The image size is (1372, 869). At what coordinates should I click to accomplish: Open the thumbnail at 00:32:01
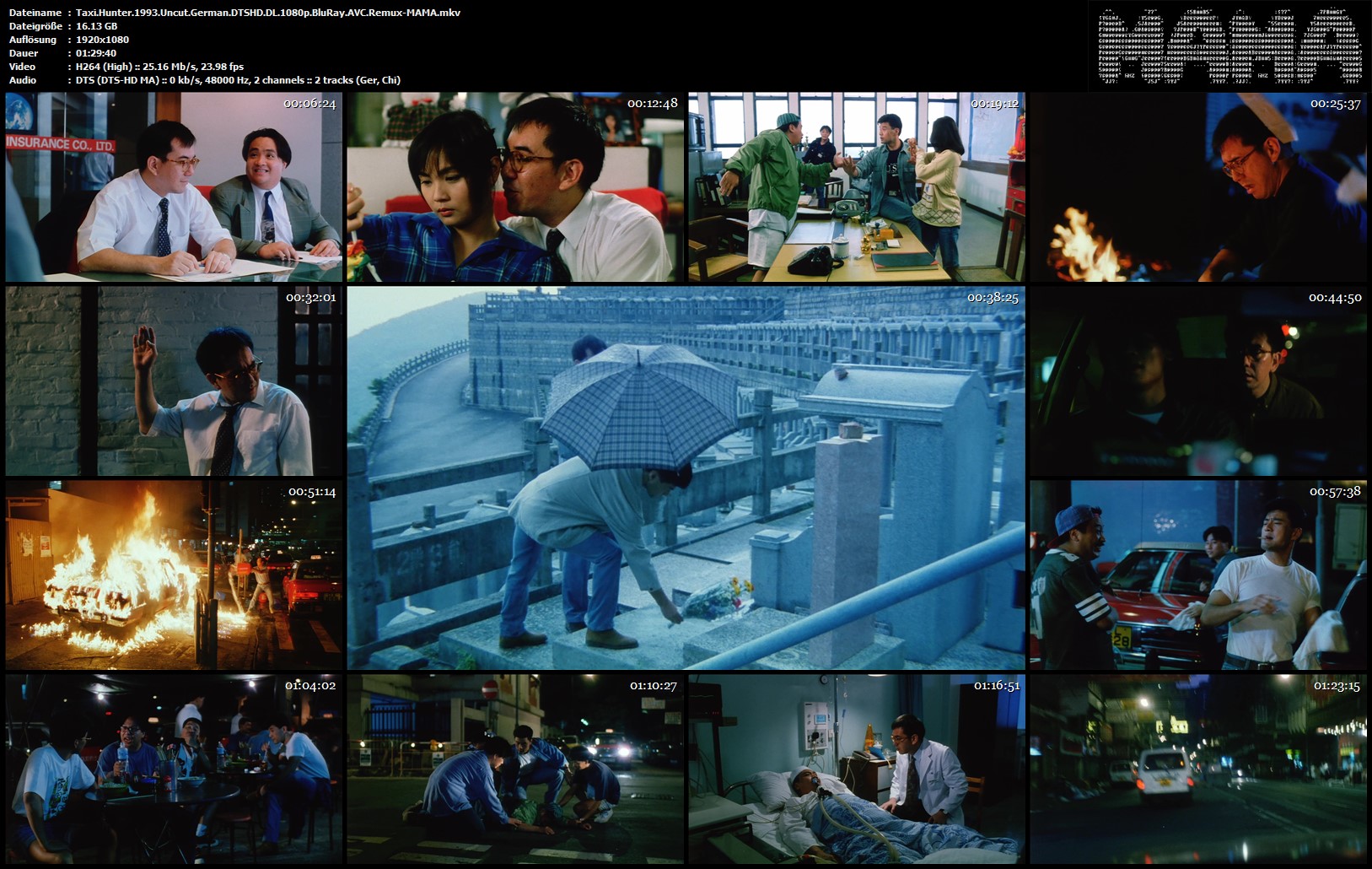pyautogui.click(x=175, y=381)
